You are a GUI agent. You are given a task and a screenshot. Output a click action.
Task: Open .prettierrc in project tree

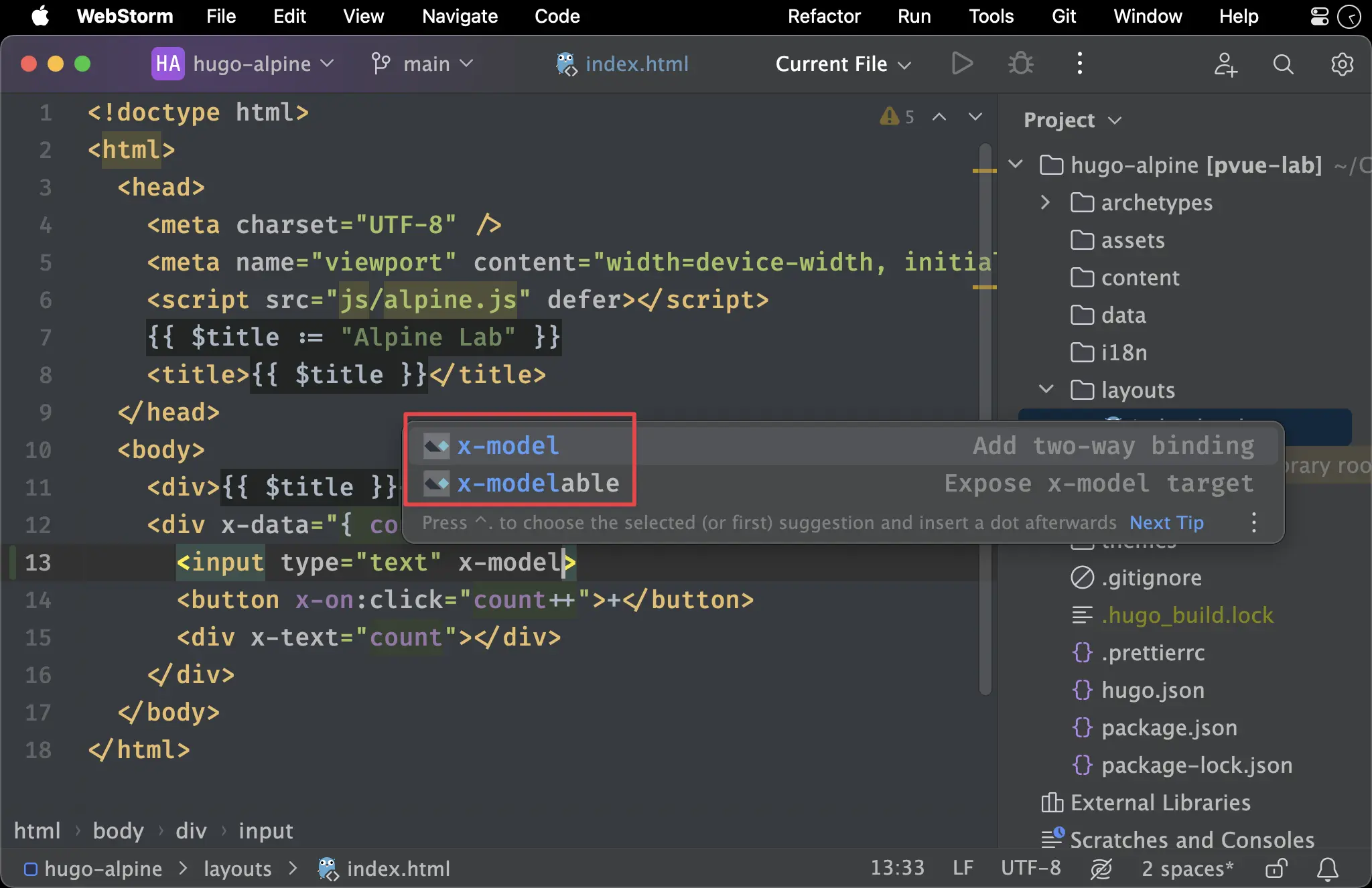1153,652
